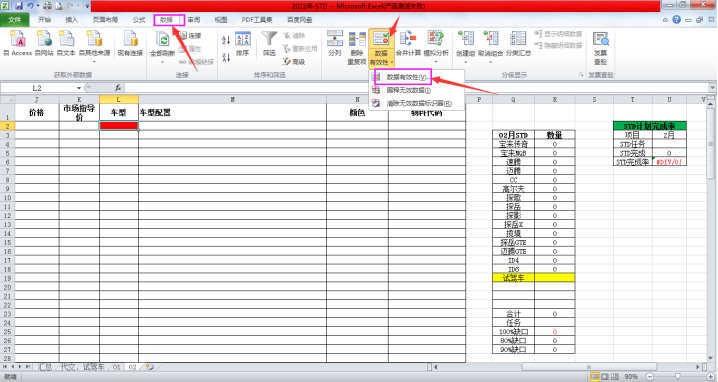The width and height of the screenshot is (718, 382).
Task: Expand From Other Sources (自其他来源) dropdown
Action: click(94, 62)
